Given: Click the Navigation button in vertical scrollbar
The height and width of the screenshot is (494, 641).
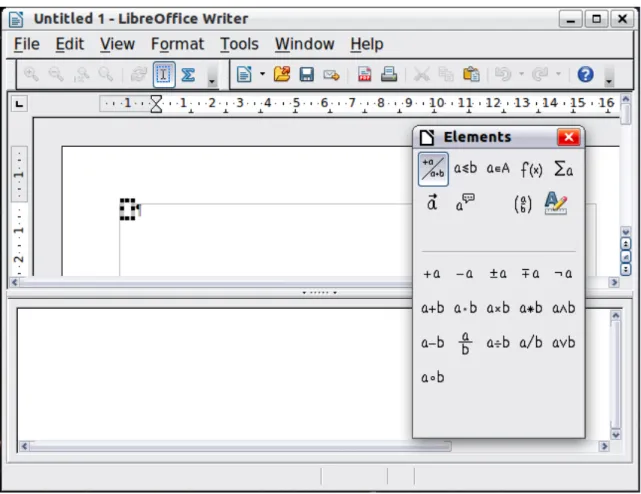Looking at the screenshot, I should click(625, 256).
